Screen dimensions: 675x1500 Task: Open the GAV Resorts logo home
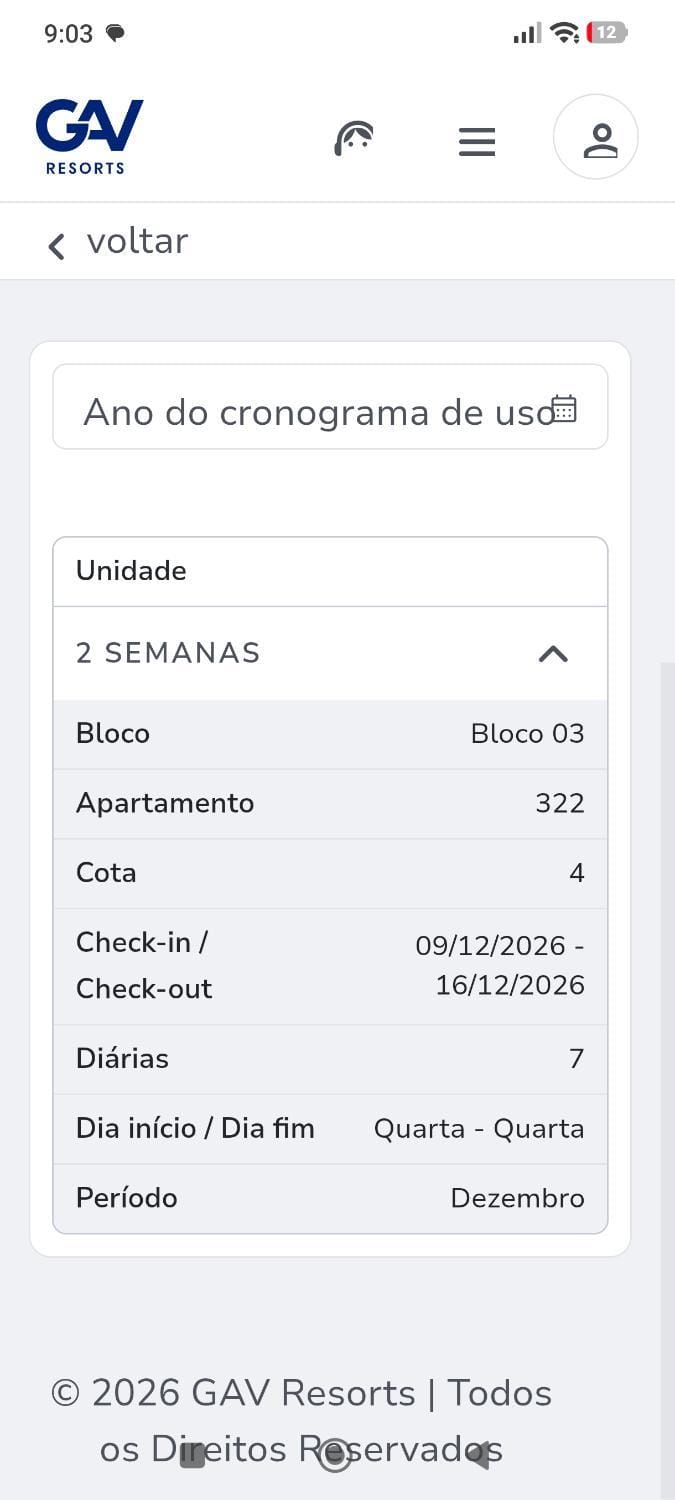[x=90, y=137]
